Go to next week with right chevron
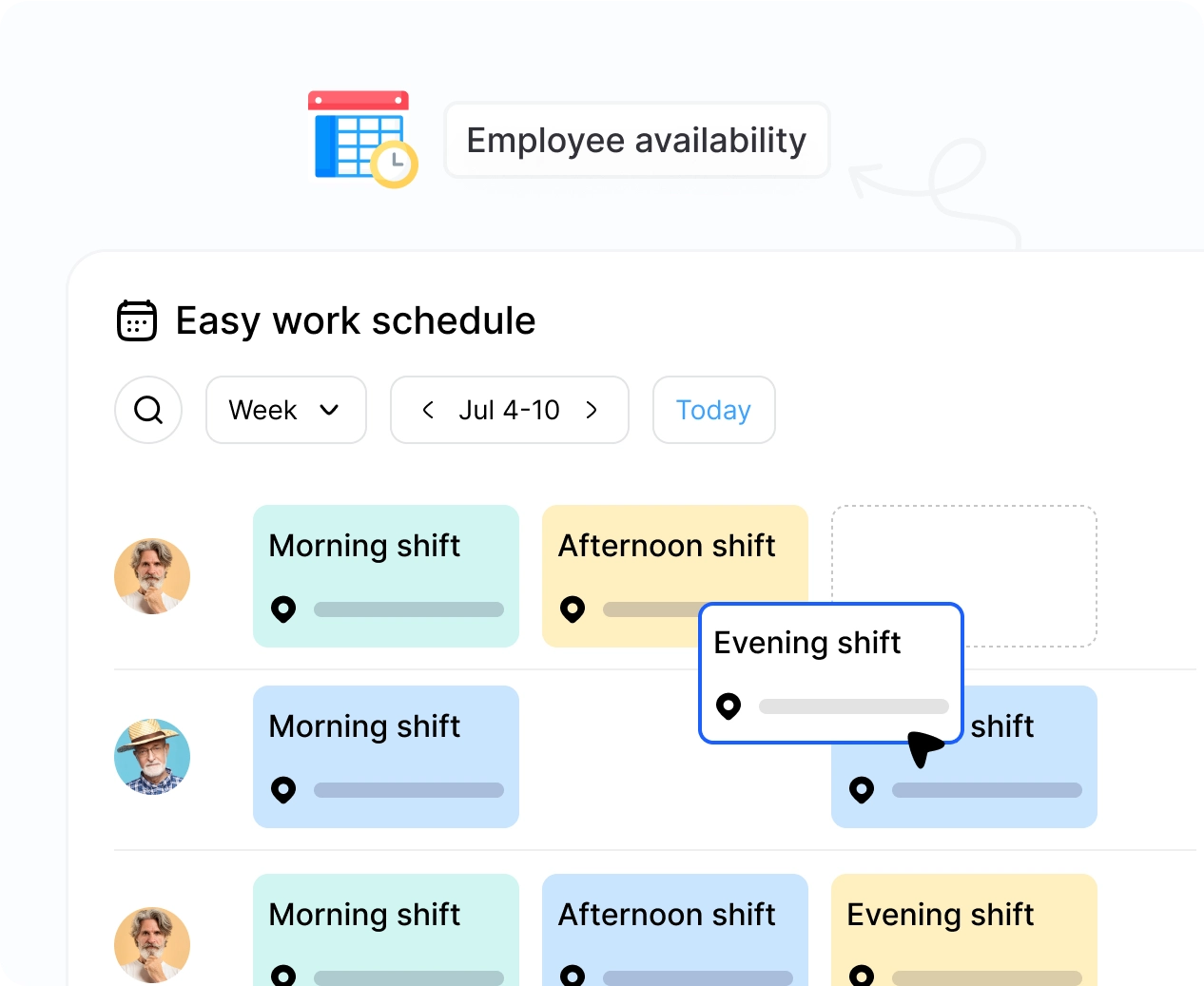1204x986 pixels. point(592,410)
